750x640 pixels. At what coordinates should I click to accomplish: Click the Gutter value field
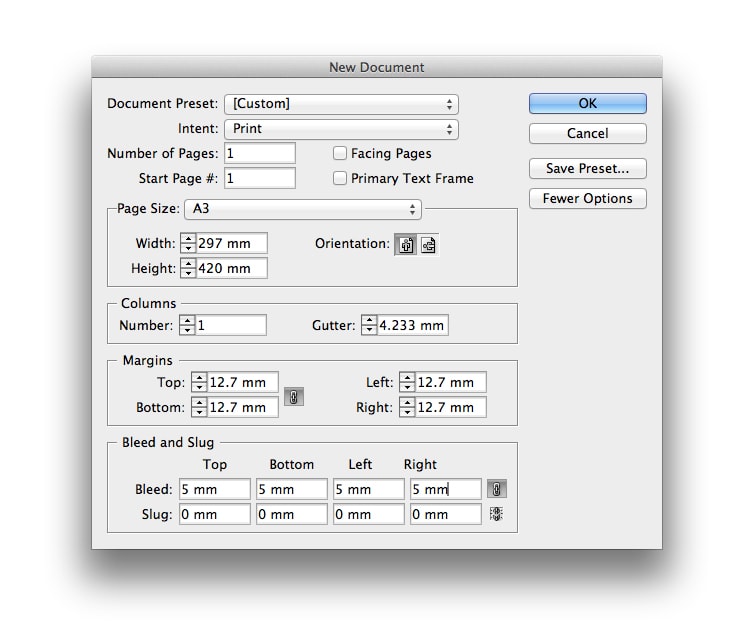412,325
